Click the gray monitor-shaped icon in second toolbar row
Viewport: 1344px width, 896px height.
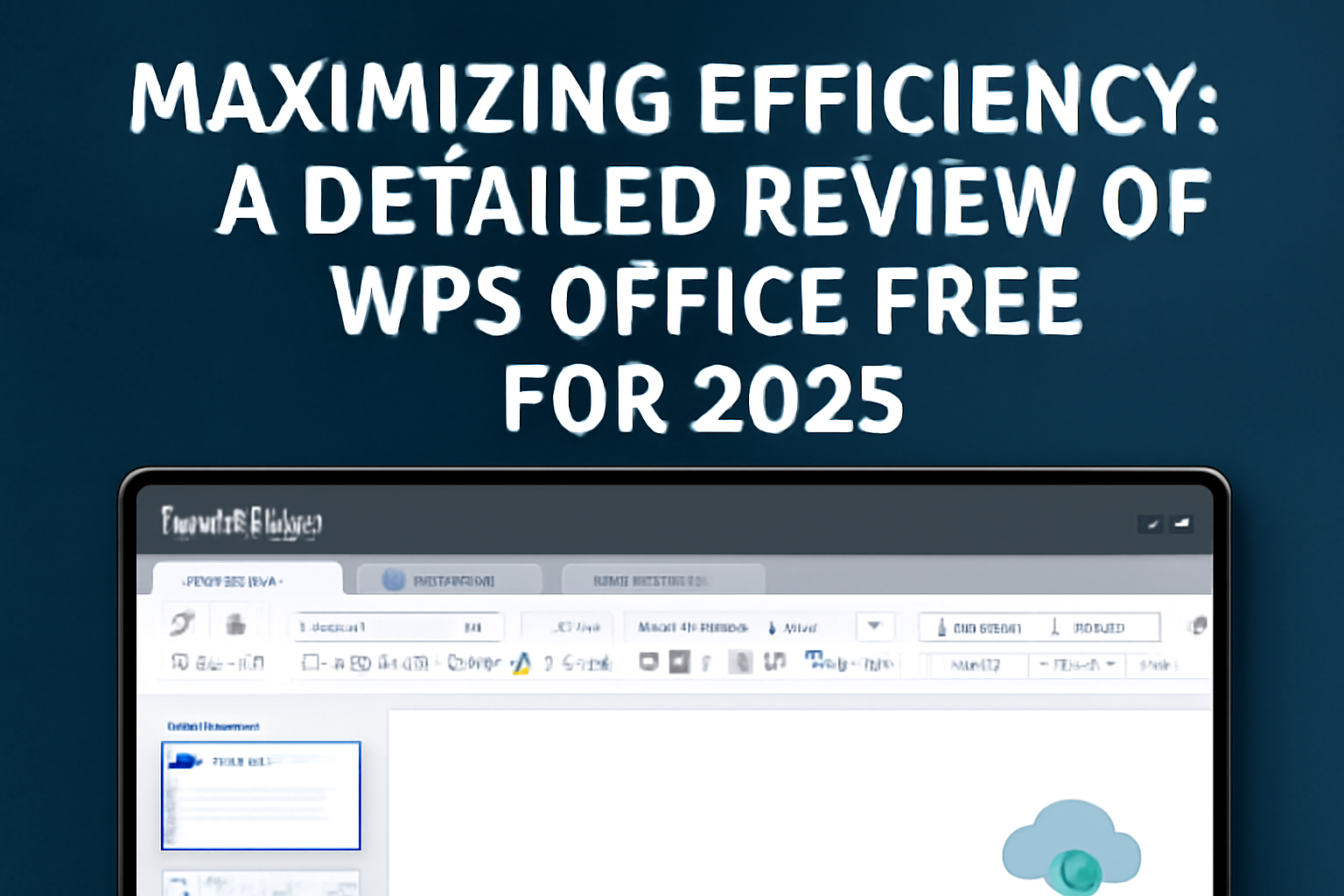pyautogui.click(x=648, y=661)
